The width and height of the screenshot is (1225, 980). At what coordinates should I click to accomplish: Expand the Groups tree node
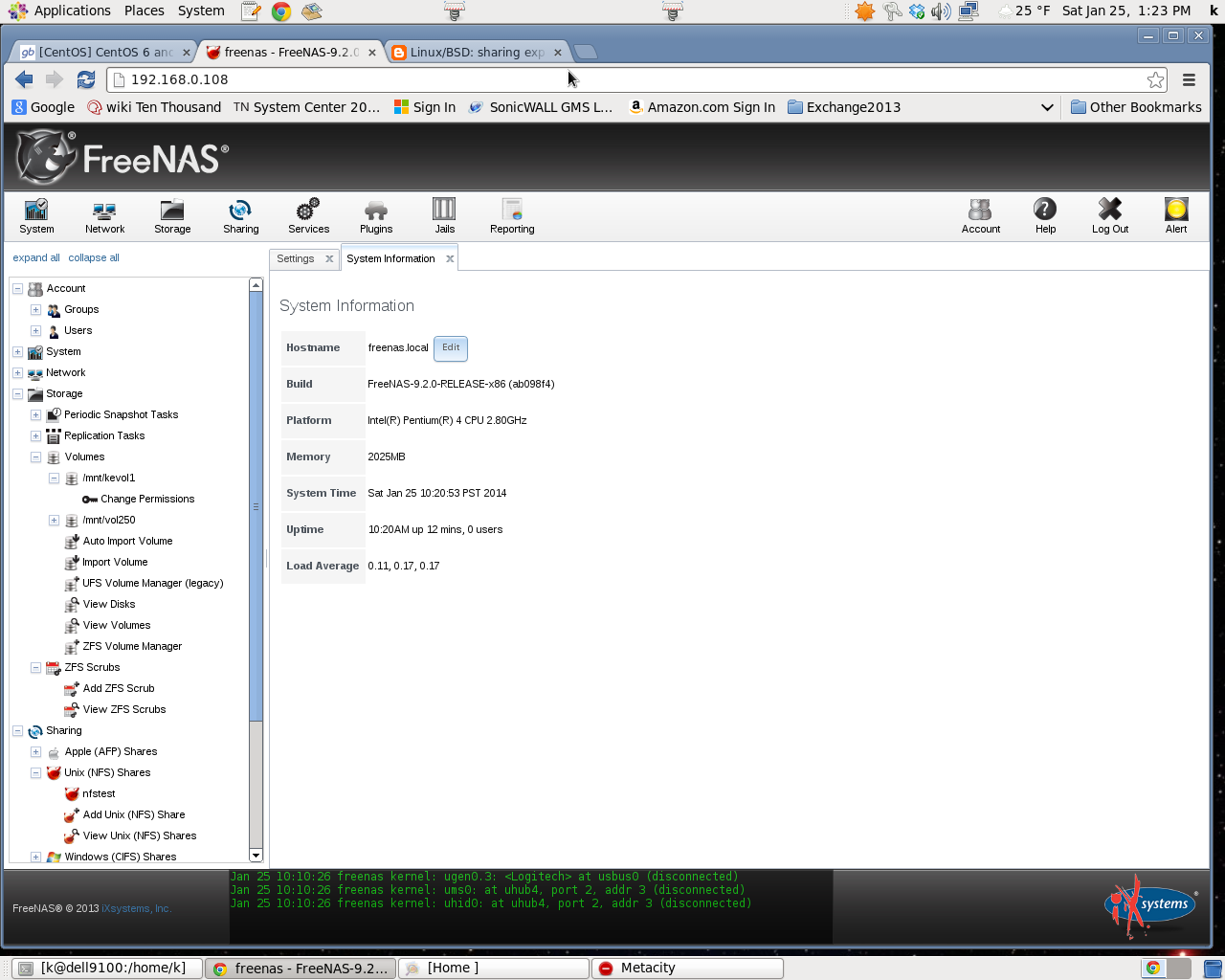35,309
